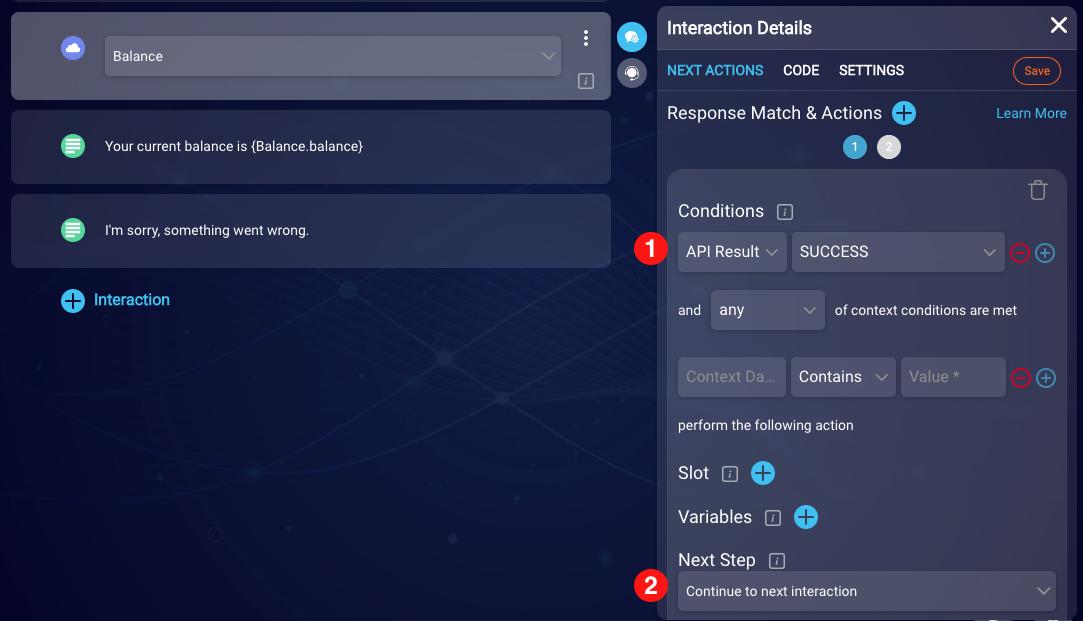Open the three-dot menu on the Balance block
The image size is (1083, 621).
tap(586, 37)
